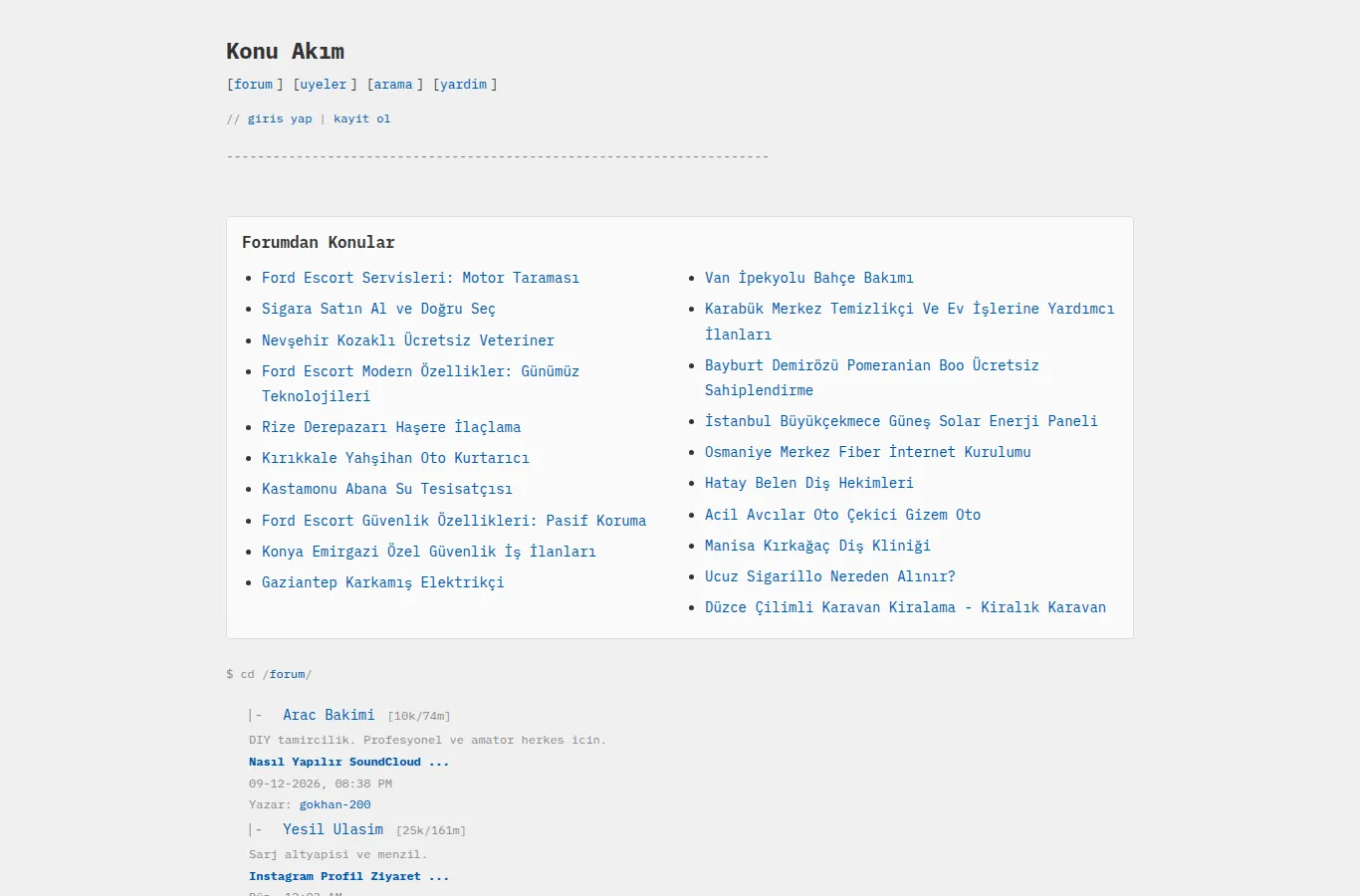Open Sigara Satın Al ve Doğru Seç

378,309
